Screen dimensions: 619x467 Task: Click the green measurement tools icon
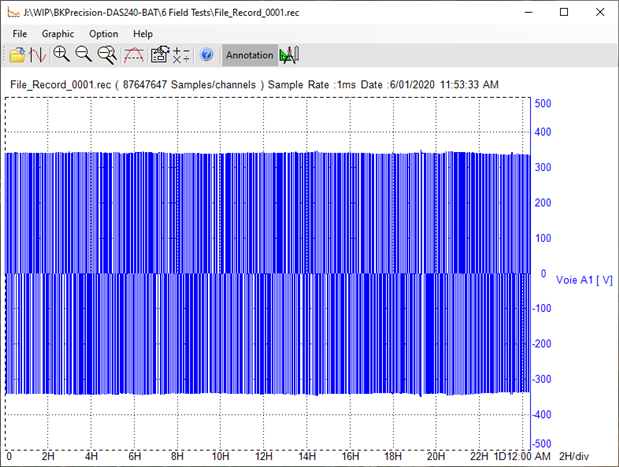pos(290,55)
